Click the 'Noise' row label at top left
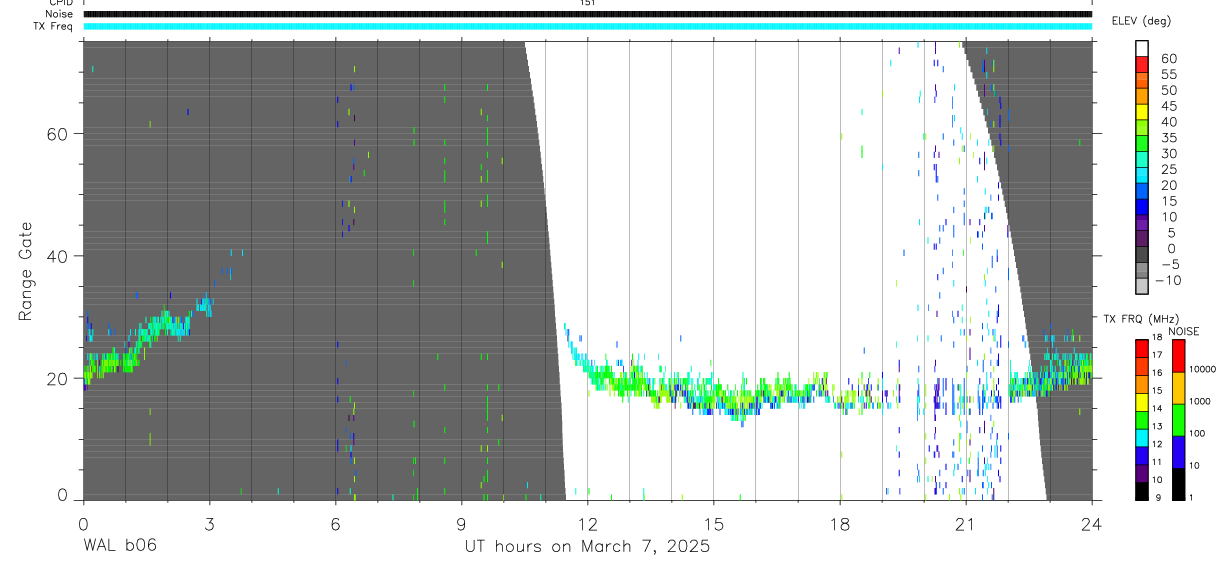The image size is (1228, 567). (x=60, y=14)
